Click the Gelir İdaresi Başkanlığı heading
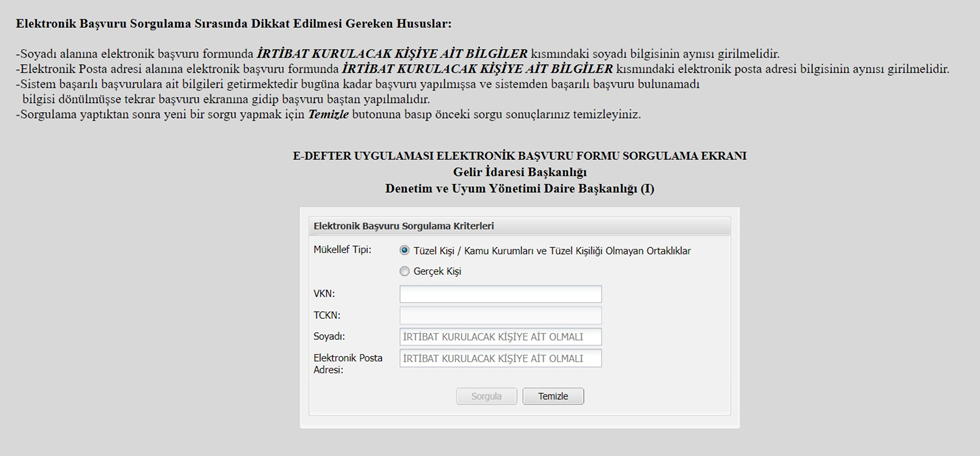Image resolution: width=980 pixels, height=456 pixels. coord(519,172)
